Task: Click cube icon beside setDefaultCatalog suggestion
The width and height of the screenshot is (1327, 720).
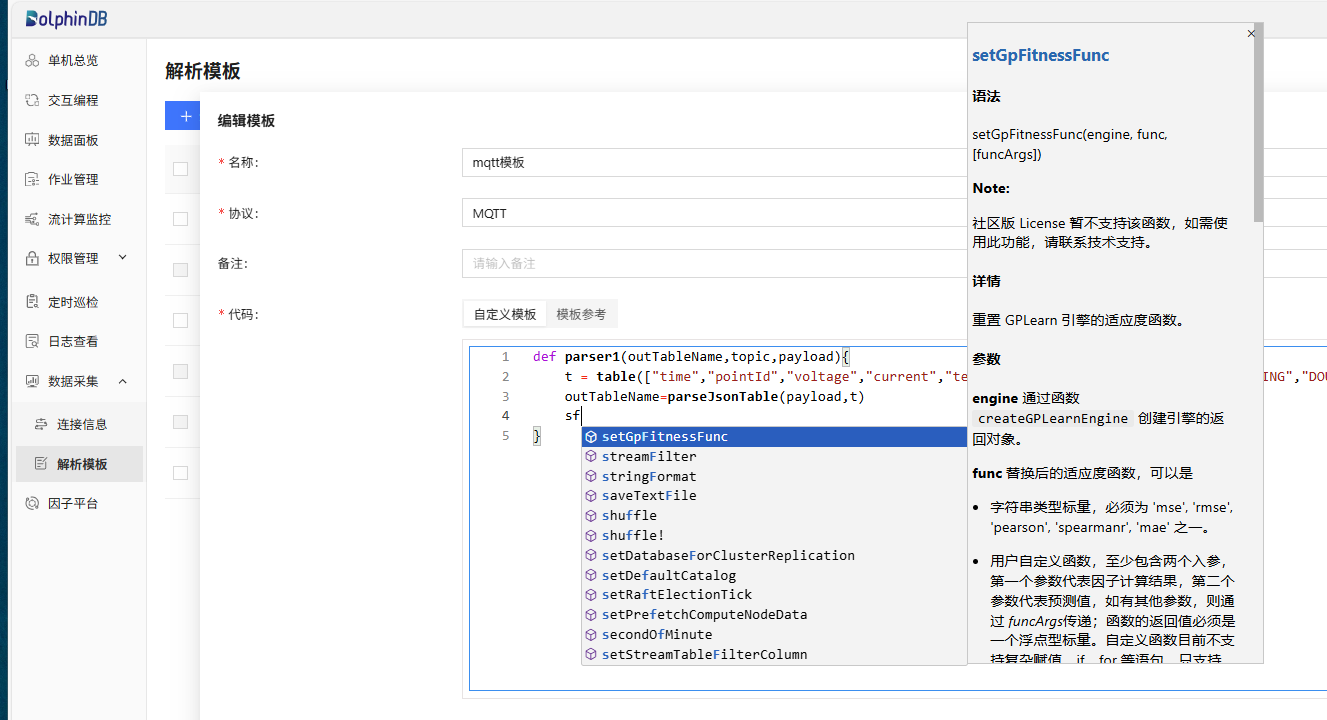Action: point(591,575)
